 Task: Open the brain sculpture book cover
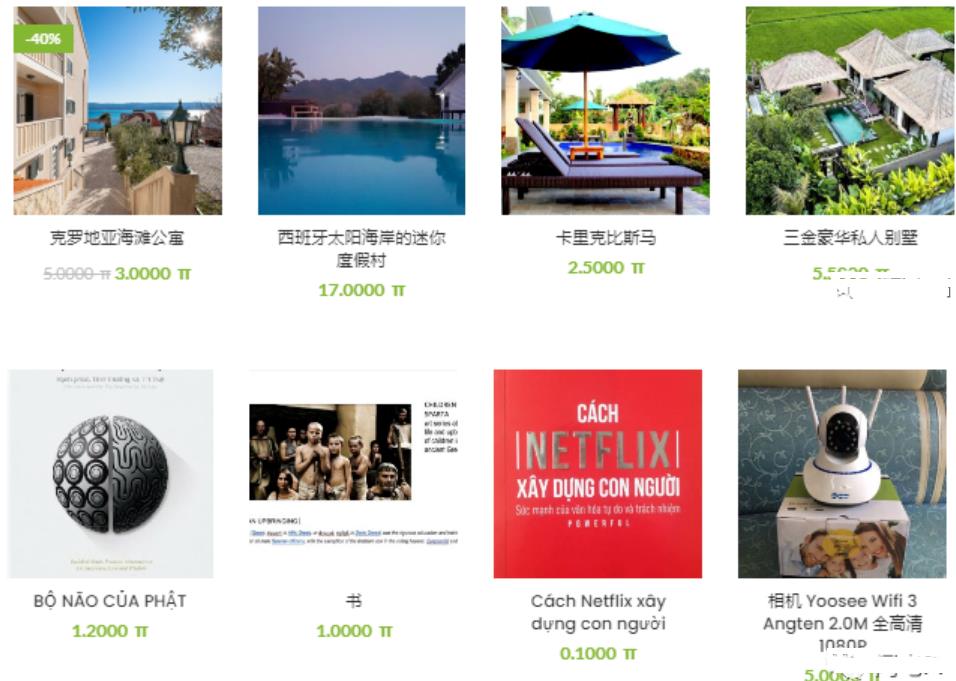(111, 473)
